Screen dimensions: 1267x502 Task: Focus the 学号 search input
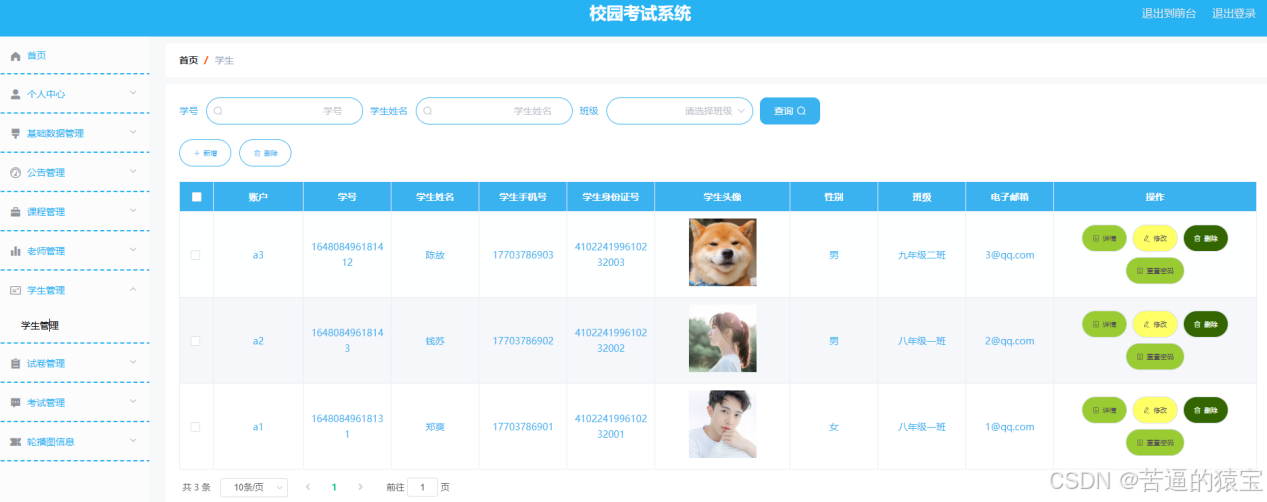(x=284, y=111)
